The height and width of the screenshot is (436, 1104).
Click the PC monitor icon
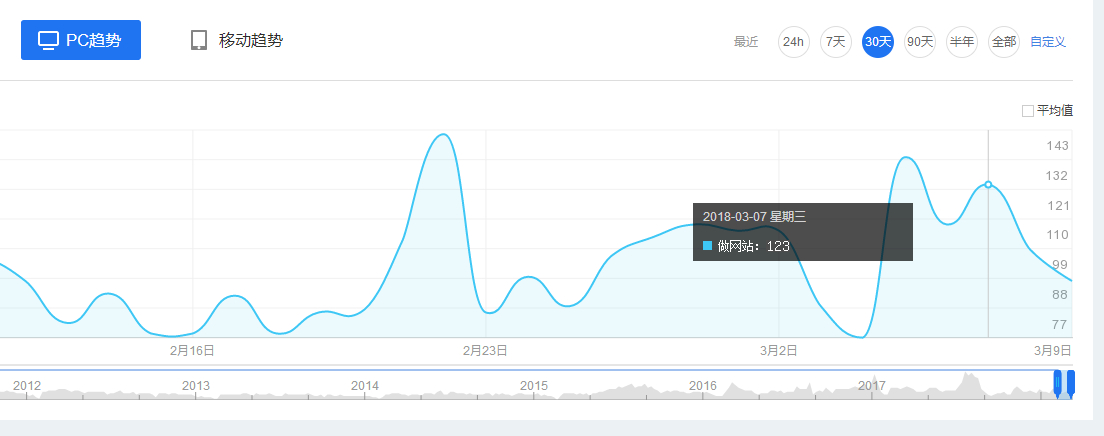tap(49, 40)
